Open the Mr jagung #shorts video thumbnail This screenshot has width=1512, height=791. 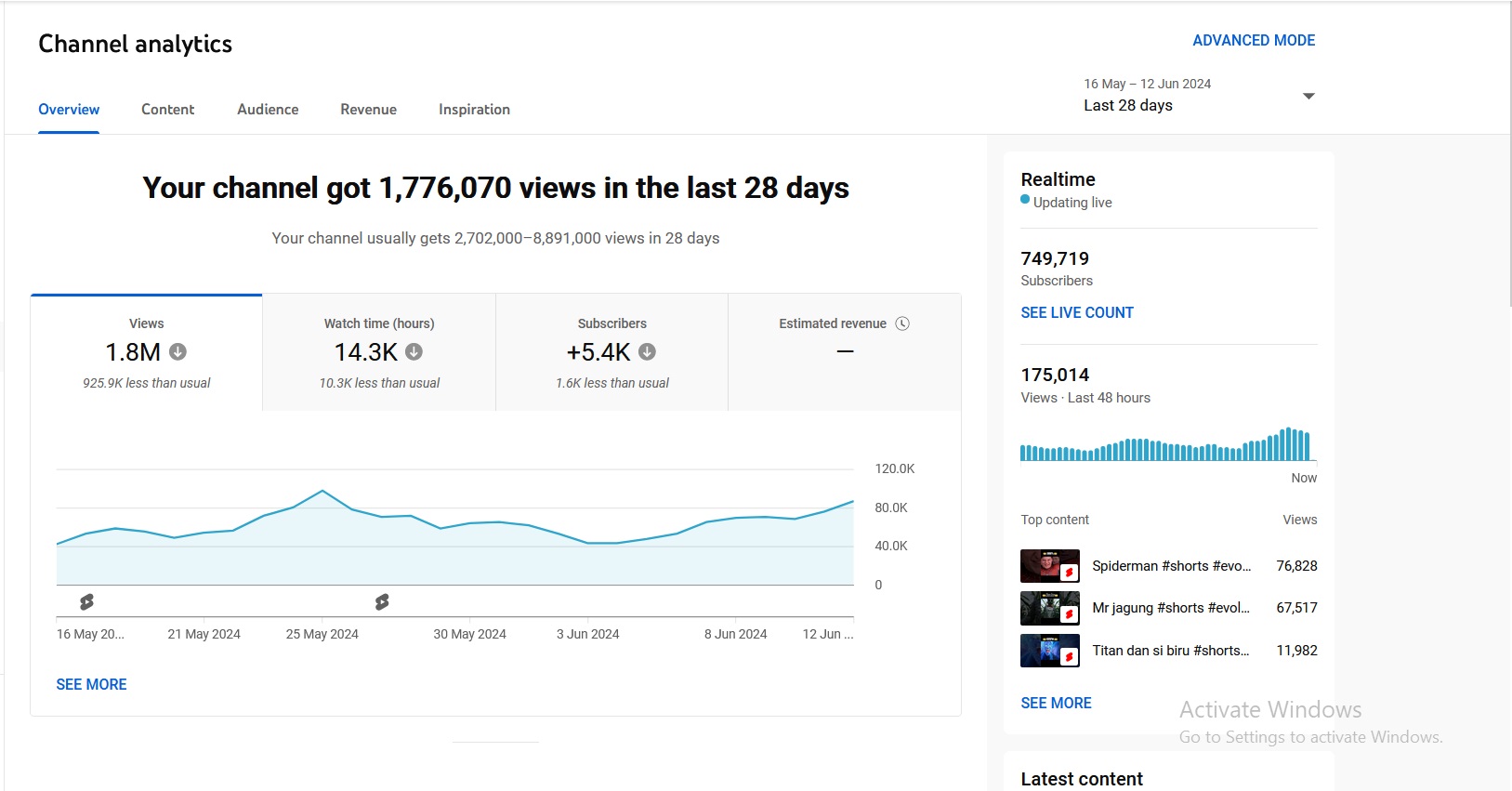click(x=1050, y=608)
